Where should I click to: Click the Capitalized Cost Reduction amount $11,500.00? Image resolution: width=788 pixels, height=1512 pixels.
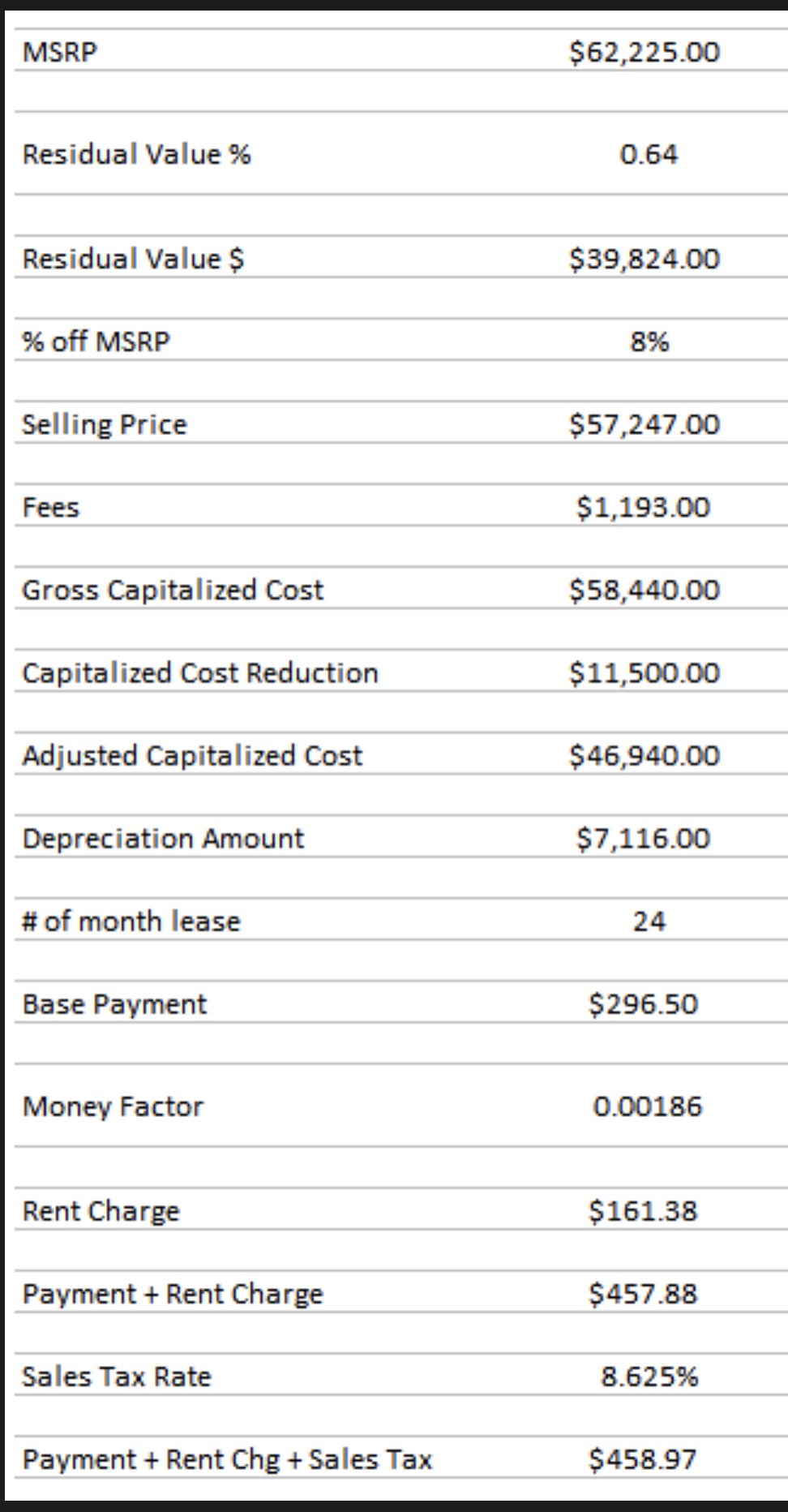click(x=645, y=672)
